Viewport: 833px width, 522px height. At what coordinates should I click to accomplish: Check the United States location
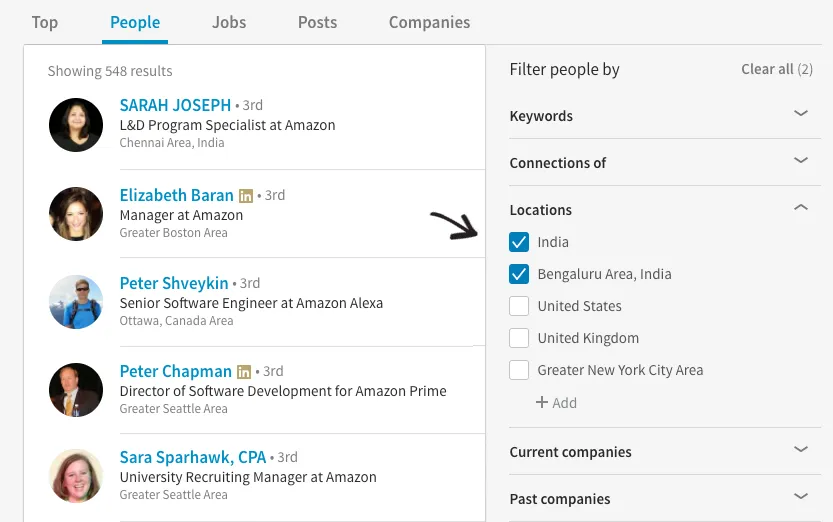pos(519,306)
